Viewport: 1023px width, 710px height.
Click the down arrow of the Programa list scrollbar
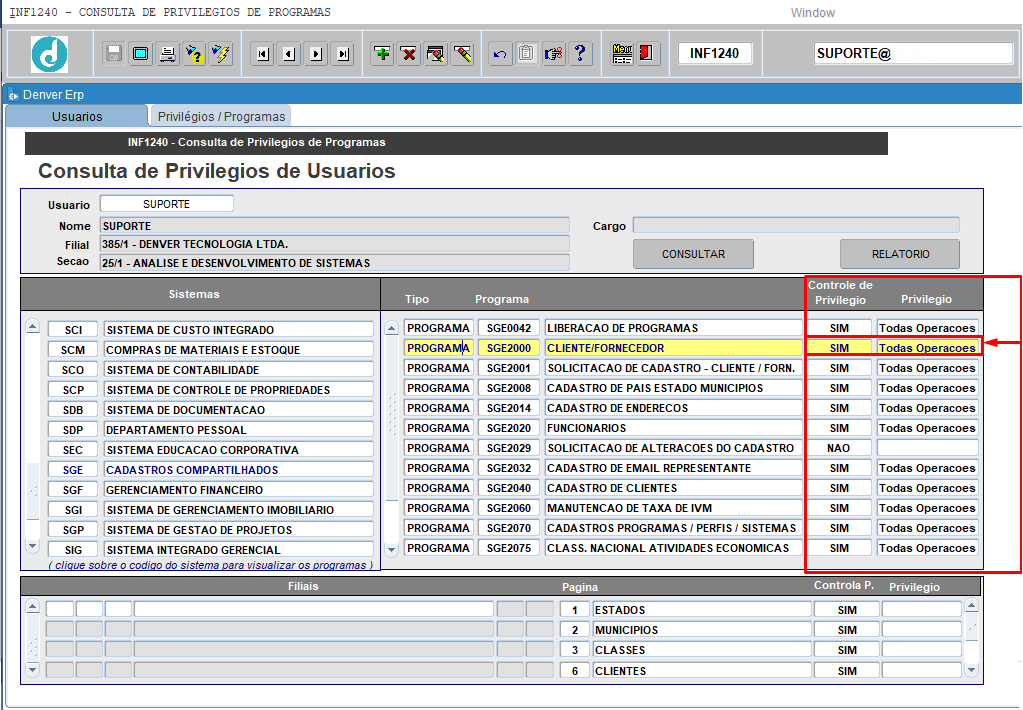pos(391,549)
